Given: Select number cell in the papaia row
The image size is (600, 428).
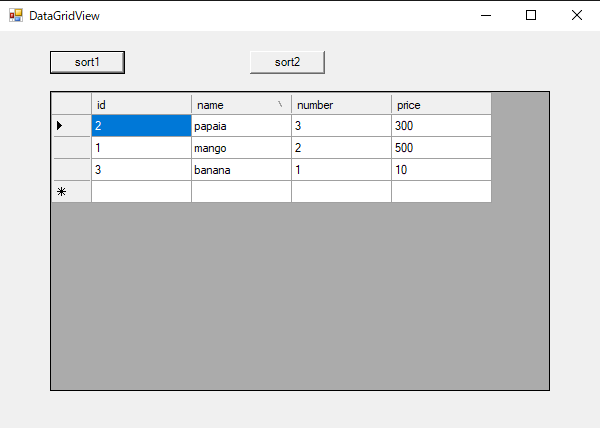Looking at the screenshot, I should [341, 125].
